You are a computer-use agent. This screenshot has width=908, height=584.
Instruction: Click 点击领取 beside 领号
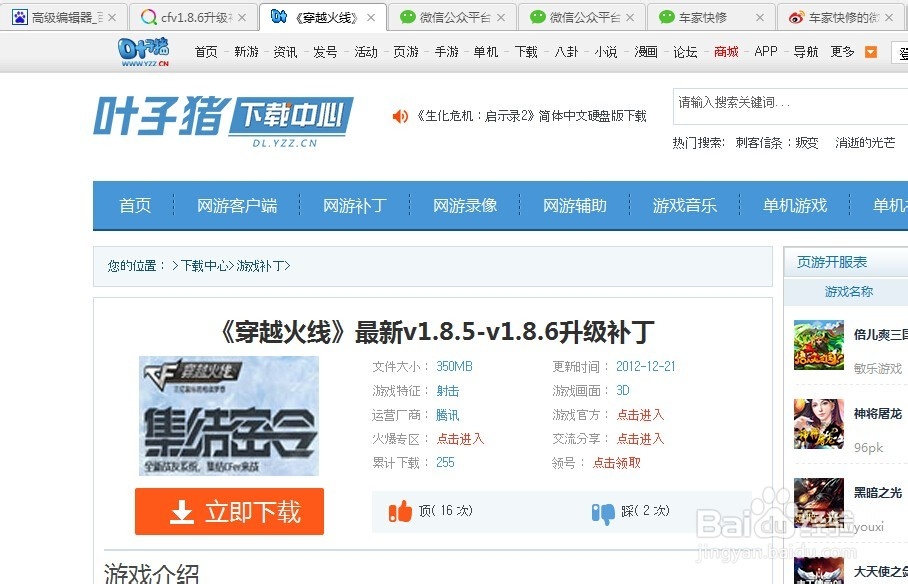click(x=617, y=463)
